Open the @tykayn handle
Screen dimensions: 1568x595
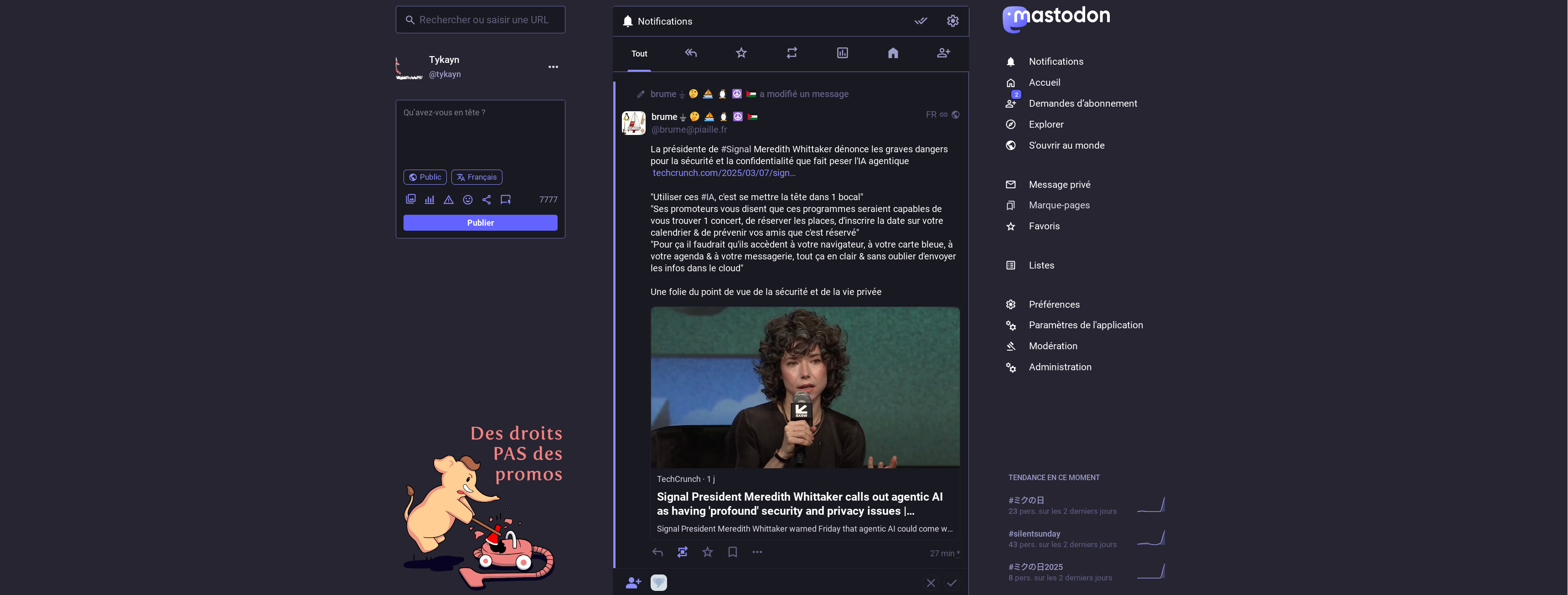pyautogui.click(x=445, y=74)
